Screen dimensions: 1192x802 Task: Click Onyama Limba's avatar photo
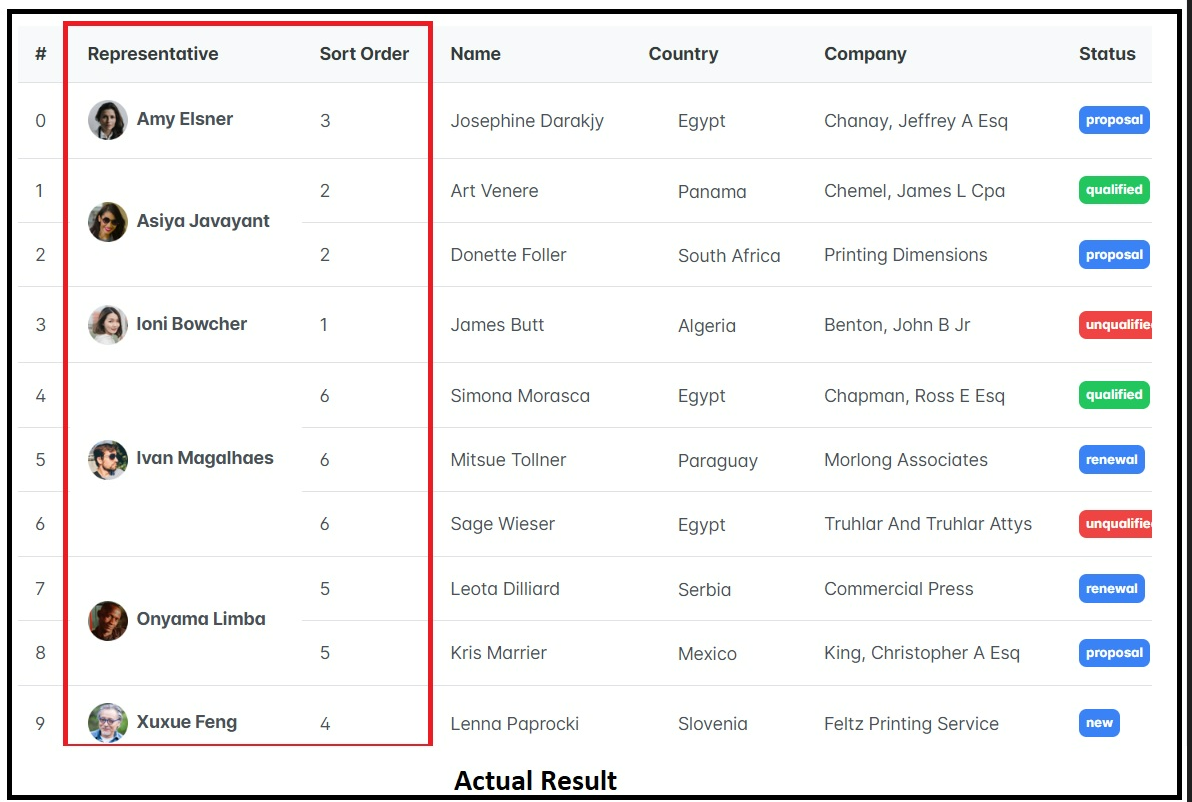click(107, 620)
